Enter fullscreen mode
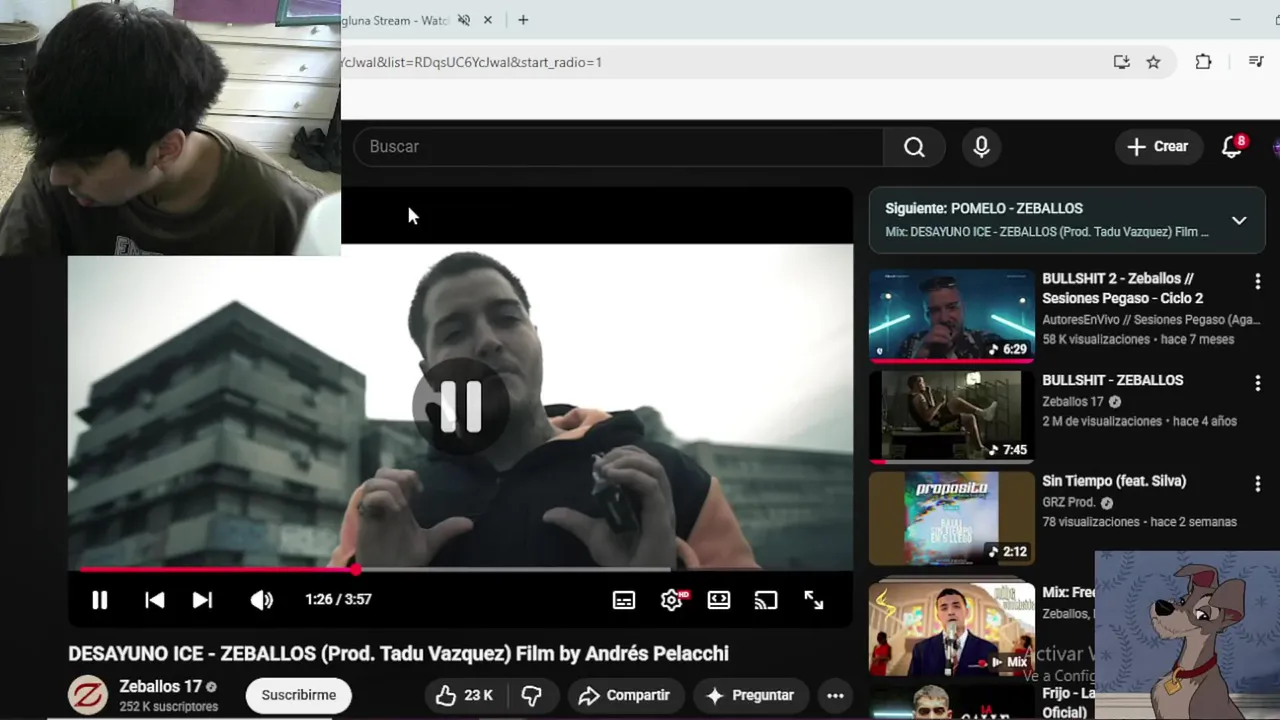 click(814, 600)
